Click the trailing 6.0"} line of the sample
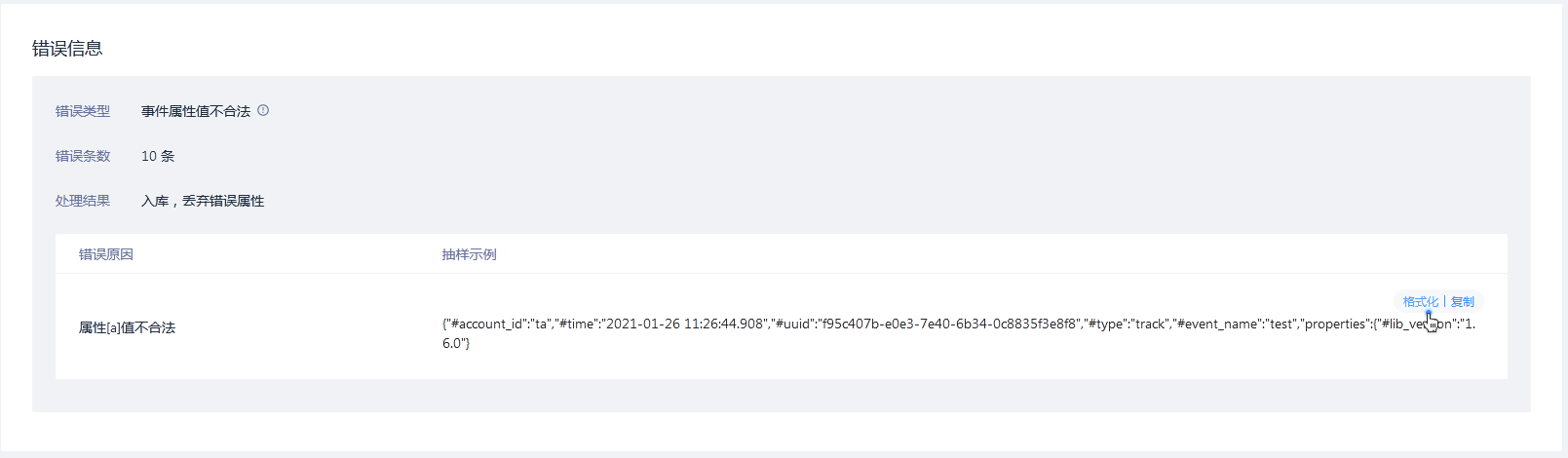Screen dimensions: 1568x458 (456, 343)
